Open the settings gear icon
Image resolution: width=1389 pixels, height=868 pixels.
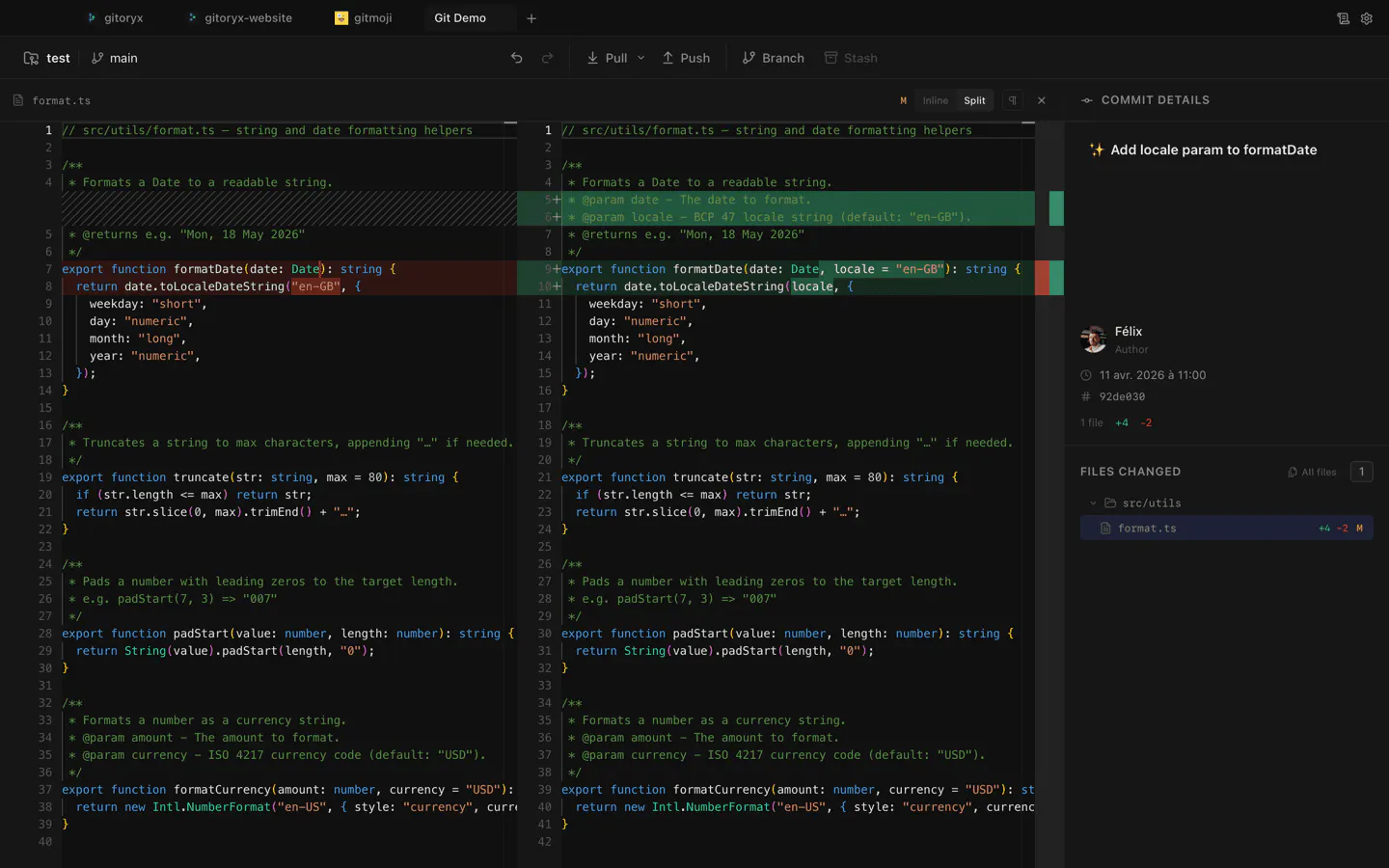point(1367,18)
